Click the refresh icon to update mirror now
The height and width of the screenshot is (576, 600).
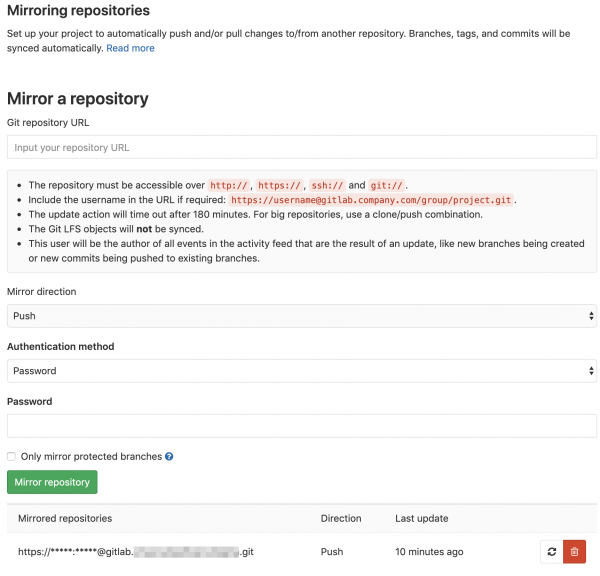(550, 551)
